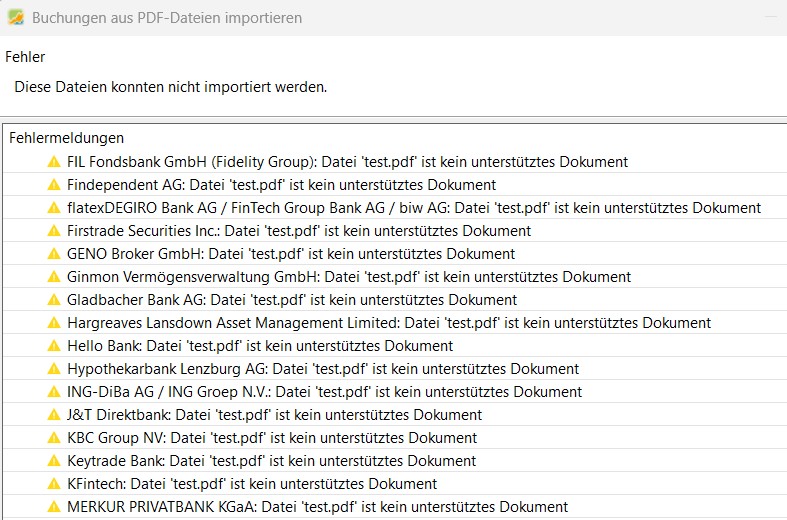Click warning icon beside Hello Bank
This screenshot has height=520, width=787.
click(x=54, y=346)
